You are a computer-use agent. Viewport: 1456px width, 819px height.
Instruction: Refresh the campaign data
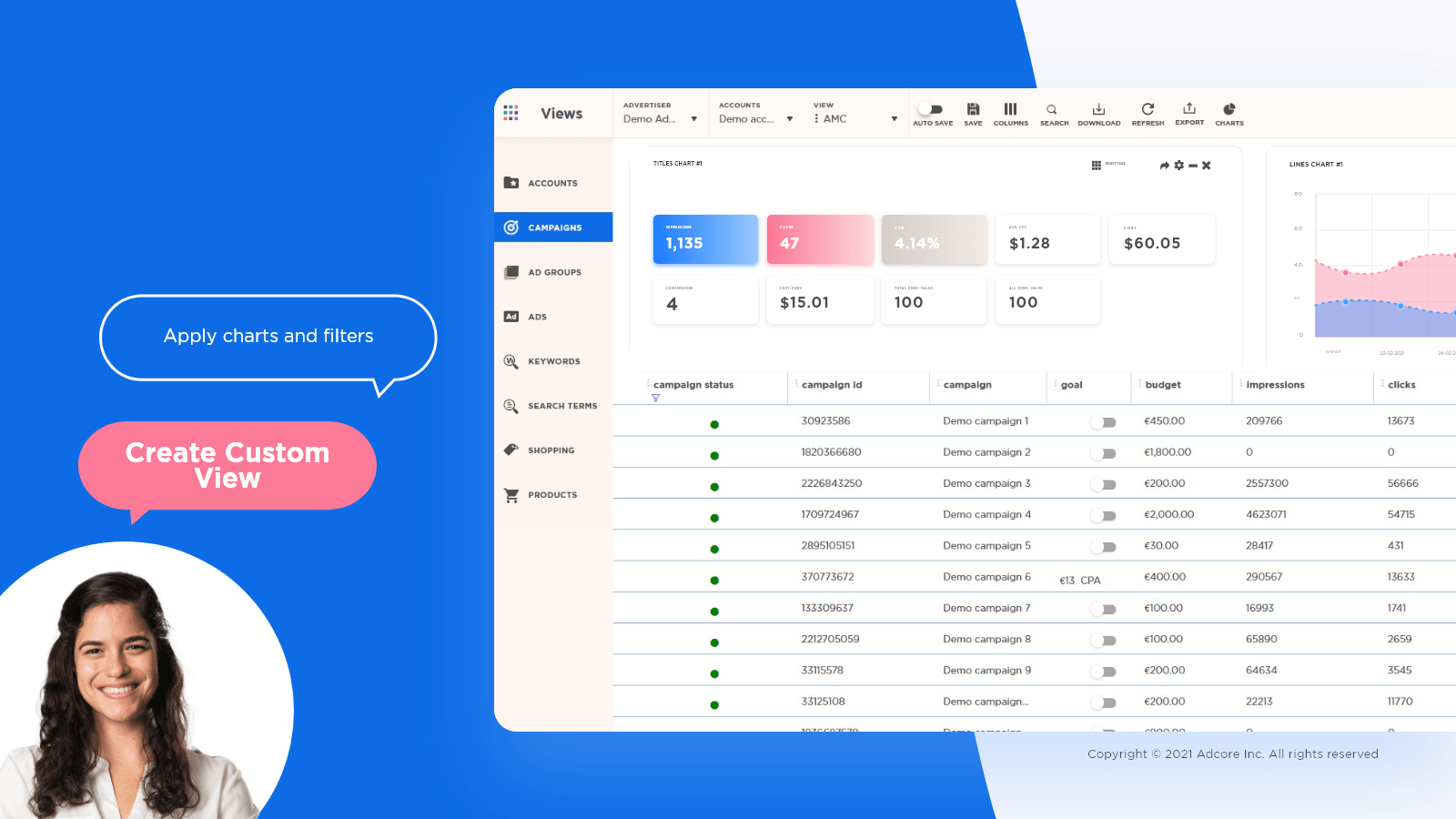pos(1148,110)
